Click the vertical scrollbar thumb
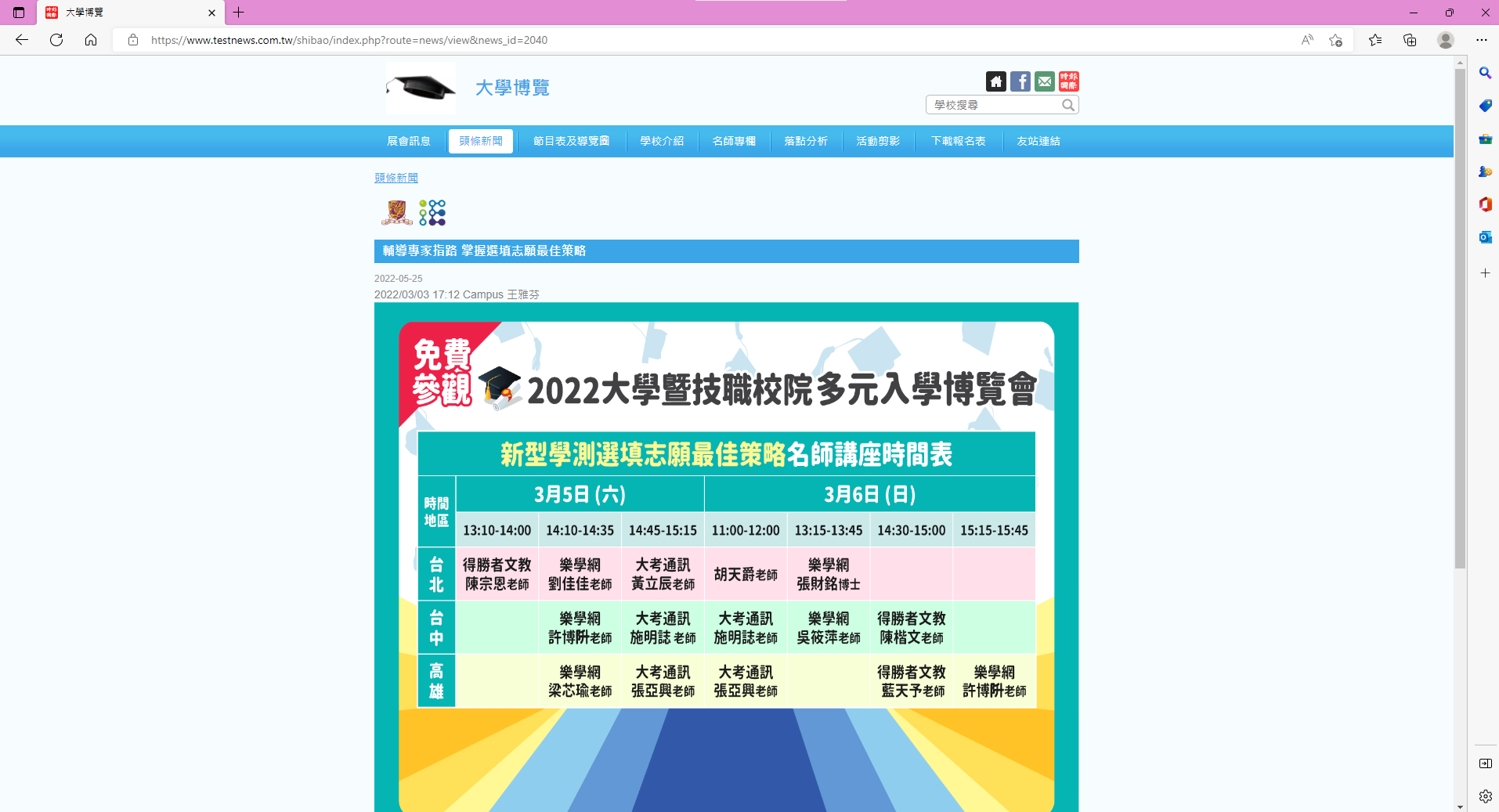1499x812 pixels. pyautogui.click(x=1460, y=318)
